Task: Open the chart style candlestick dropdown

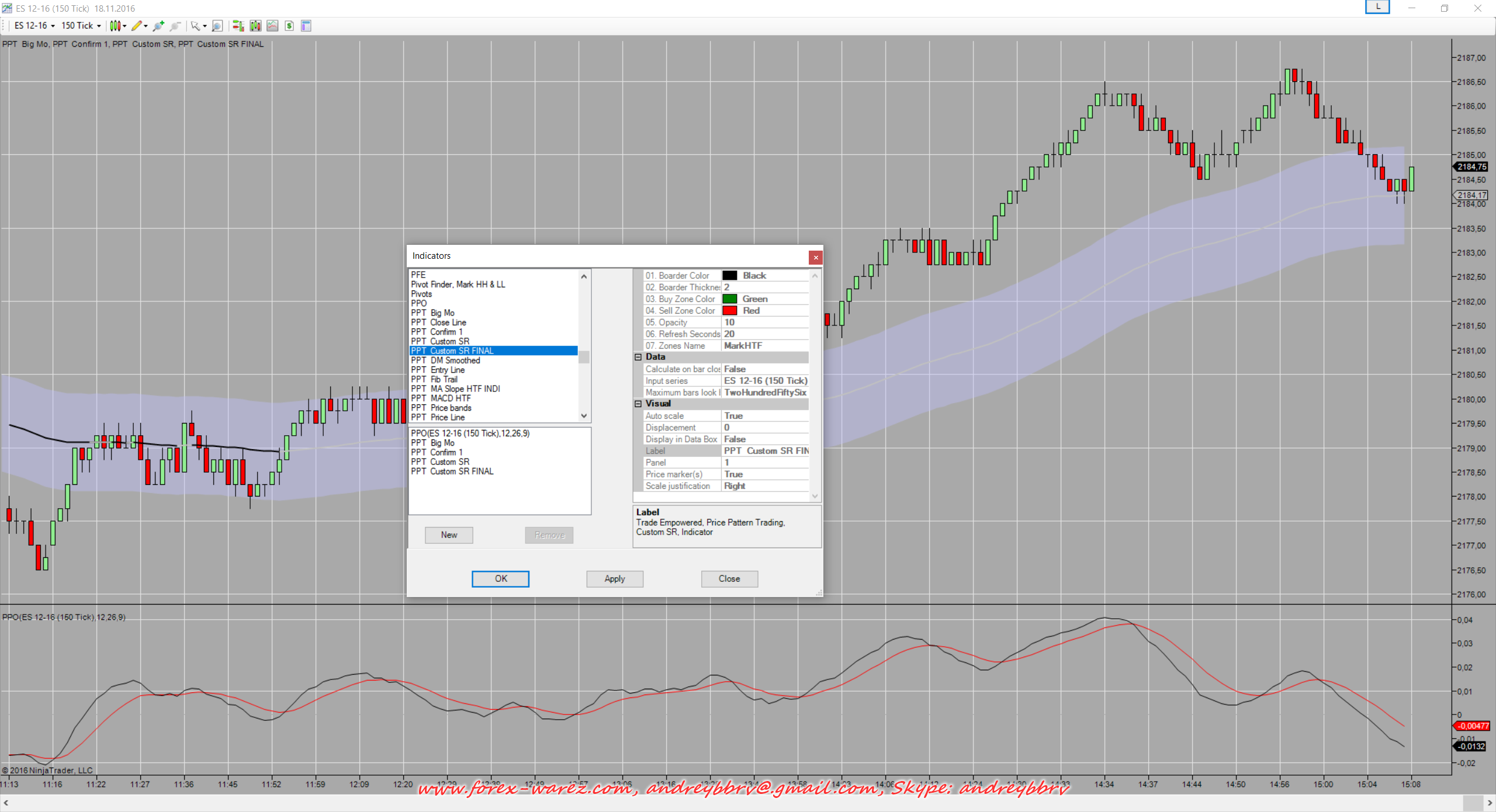Action: 117,26
